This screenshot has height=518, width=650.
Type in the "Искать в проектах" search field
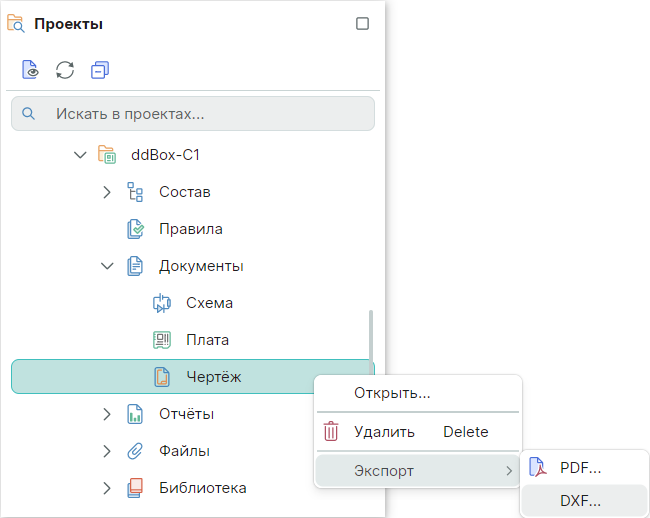pos(200,114)
